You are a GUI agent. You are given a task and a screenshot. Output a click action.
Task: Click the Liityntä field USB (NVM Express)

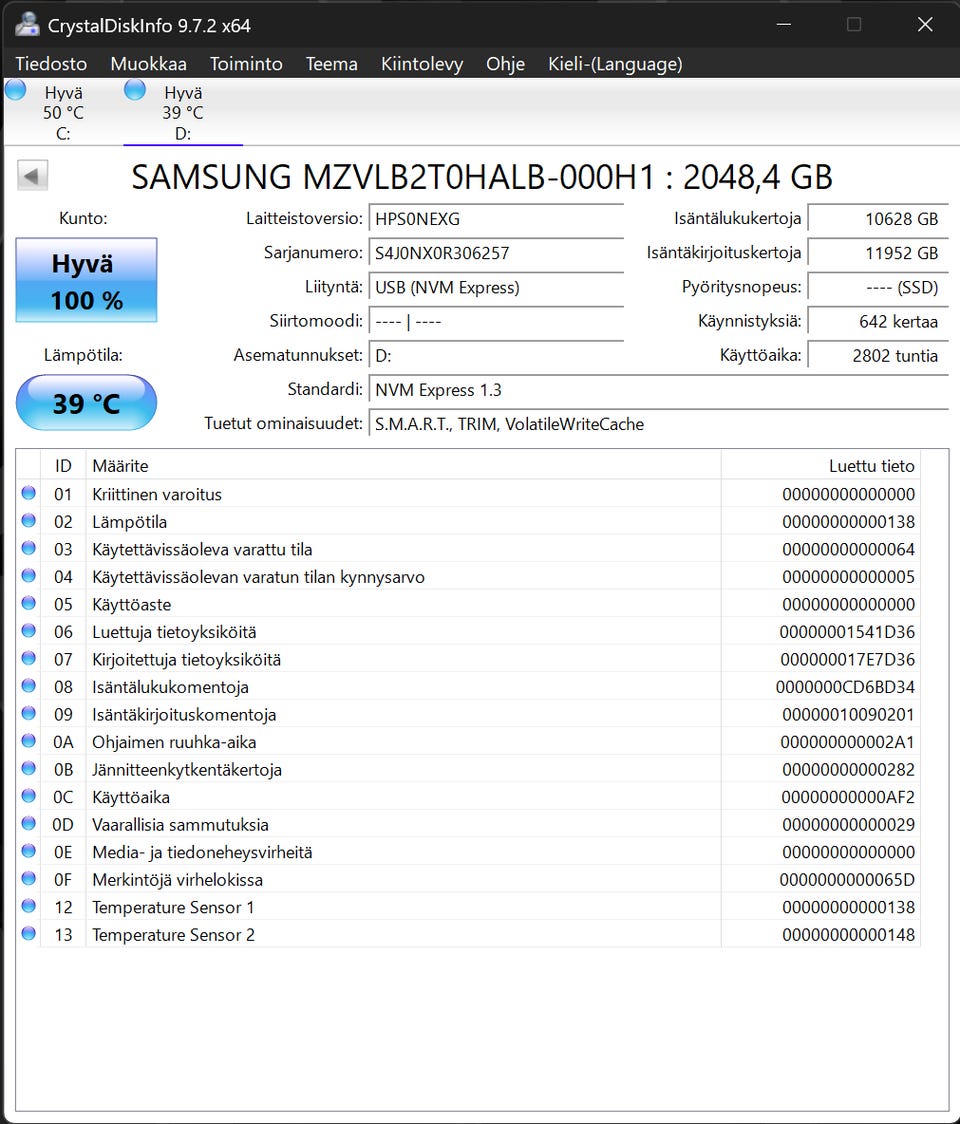click(496, 287)
